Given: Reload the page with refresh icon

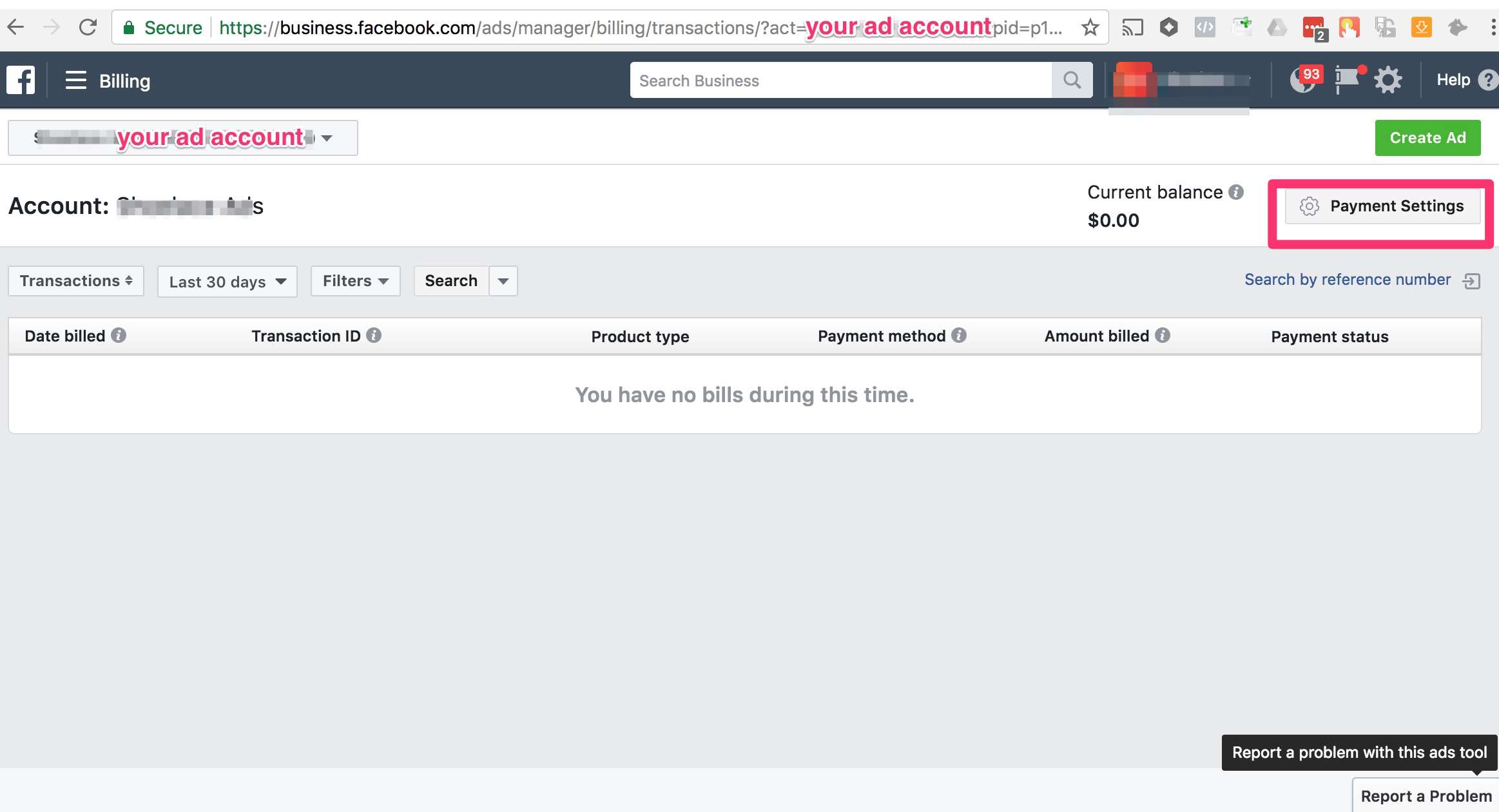Looking at the screenshot, I should click(x=88, y=27).
